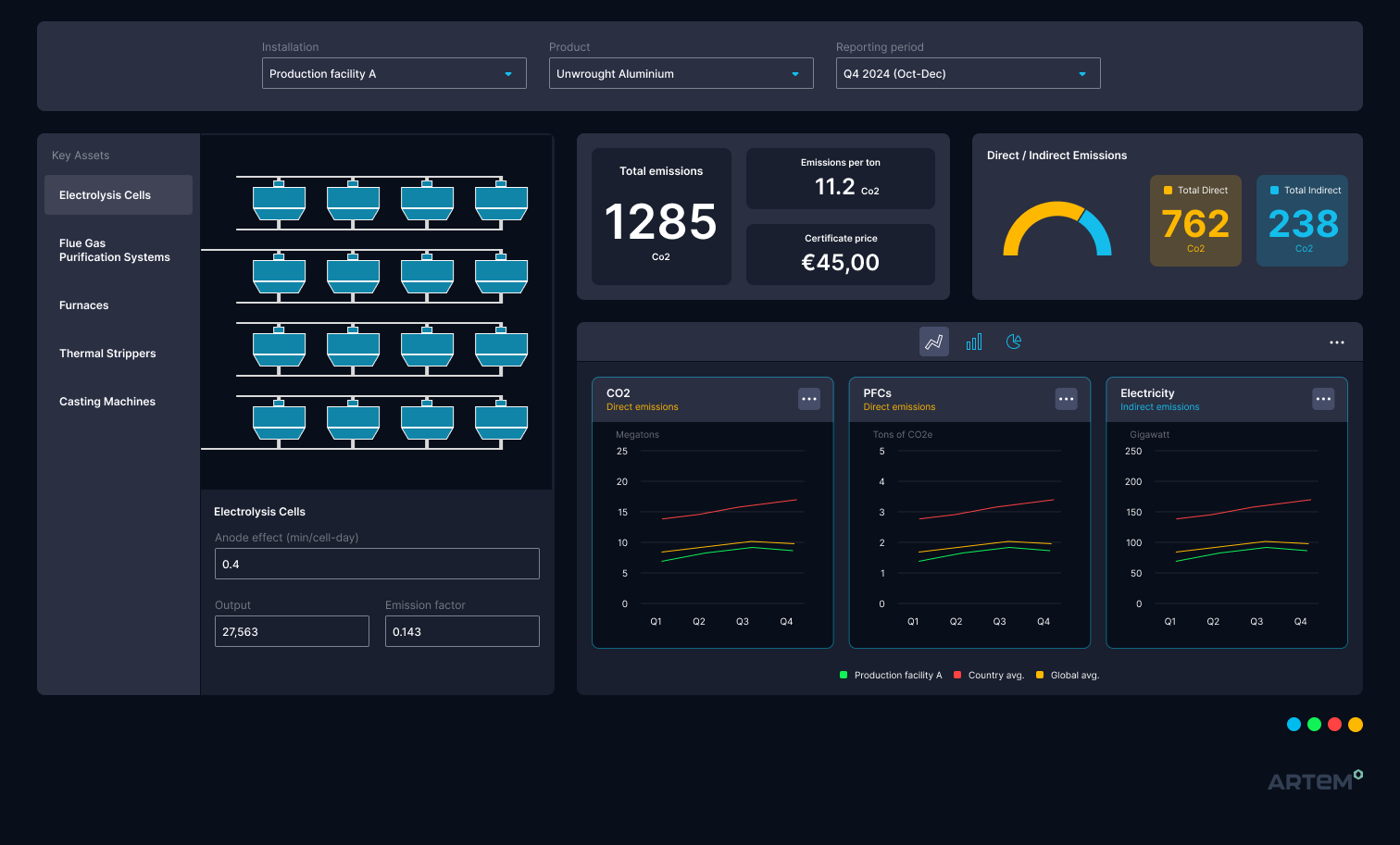Switch to the bar chart view
The height and width of the screenshot is (845, 1400).
click(x=974, y=342)
